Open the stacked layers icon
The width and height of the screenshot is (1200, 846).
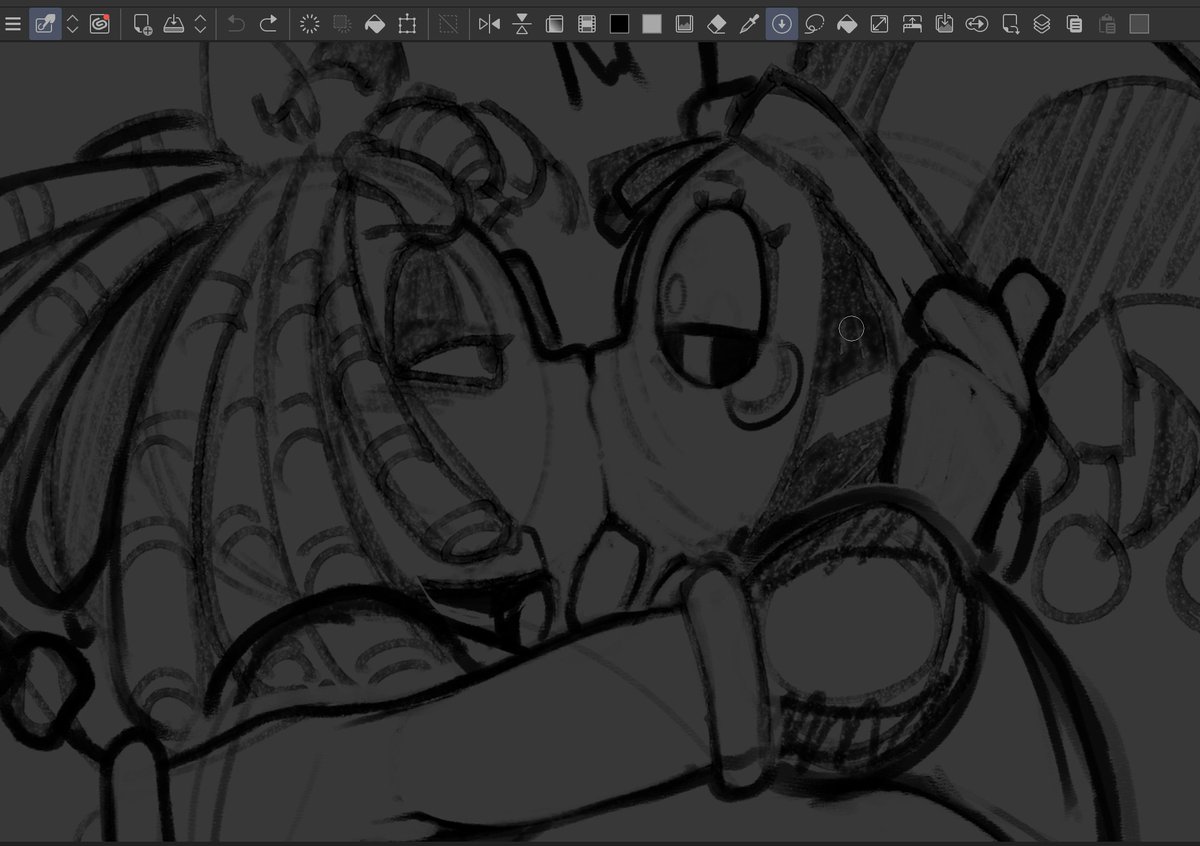[x=1042, y=23]
